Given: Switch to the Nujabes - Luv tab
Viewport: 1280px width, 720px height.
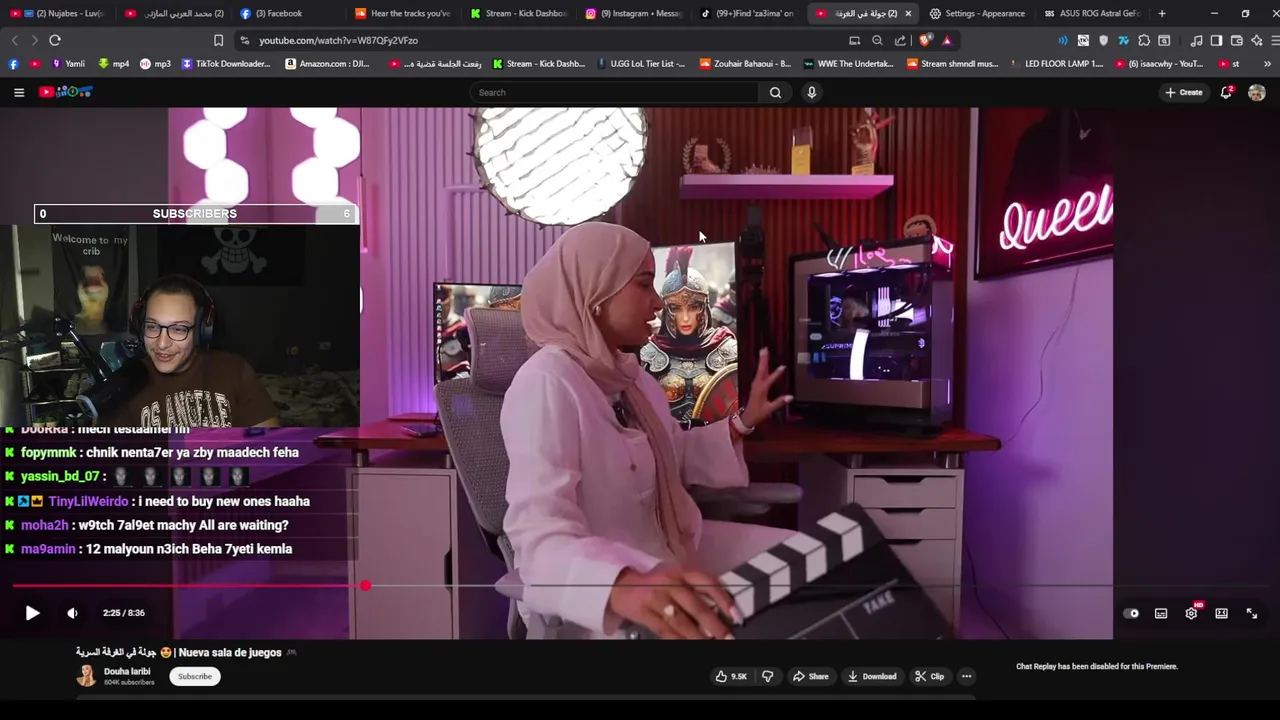Looking at the screenshot, I should coord(60,13).
